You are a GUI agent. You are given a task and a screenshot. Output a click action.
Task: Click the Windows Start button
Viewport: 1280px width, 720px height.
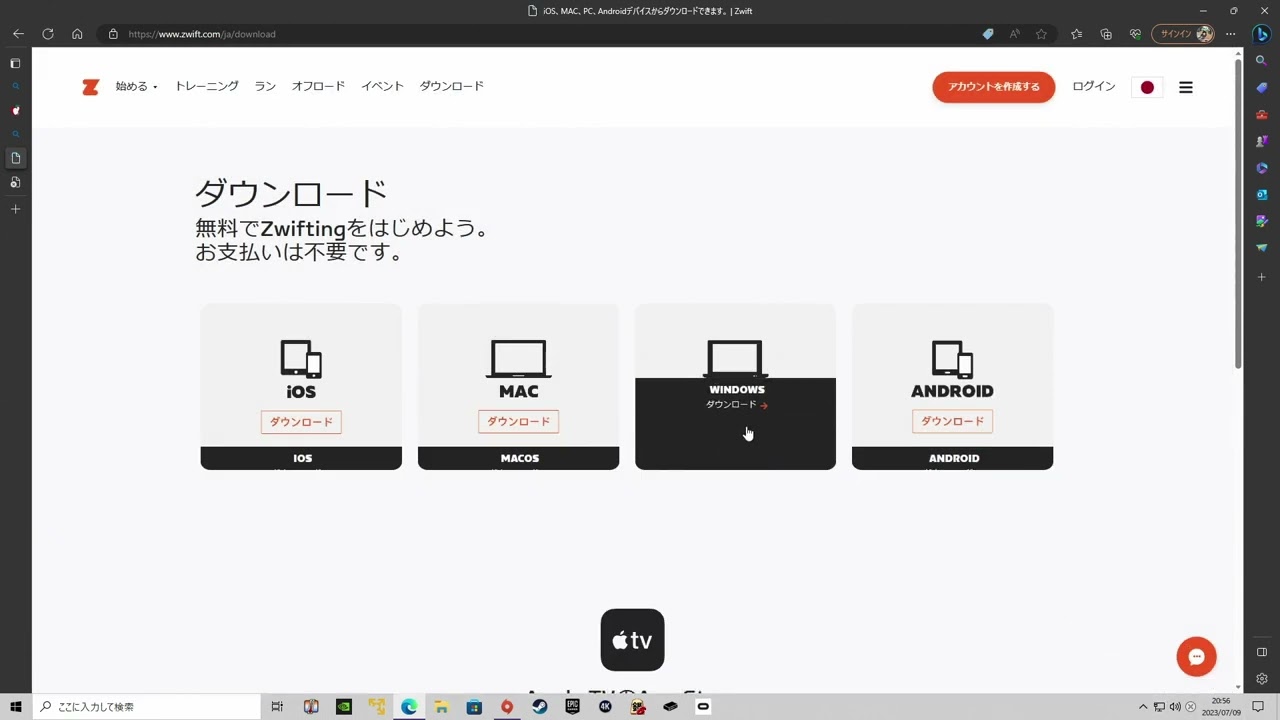coord(16,707)
